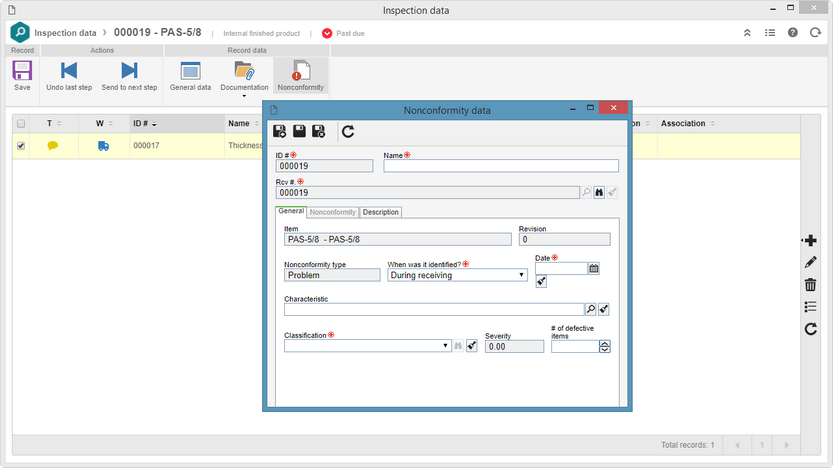Click the collapse chevrons icon in header
This screenshot has width=833, height=468.
click(x=747, y=33)
